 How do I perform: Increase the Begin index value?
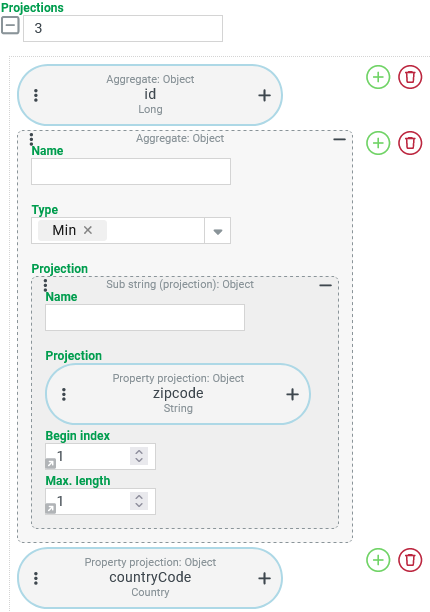139,452
